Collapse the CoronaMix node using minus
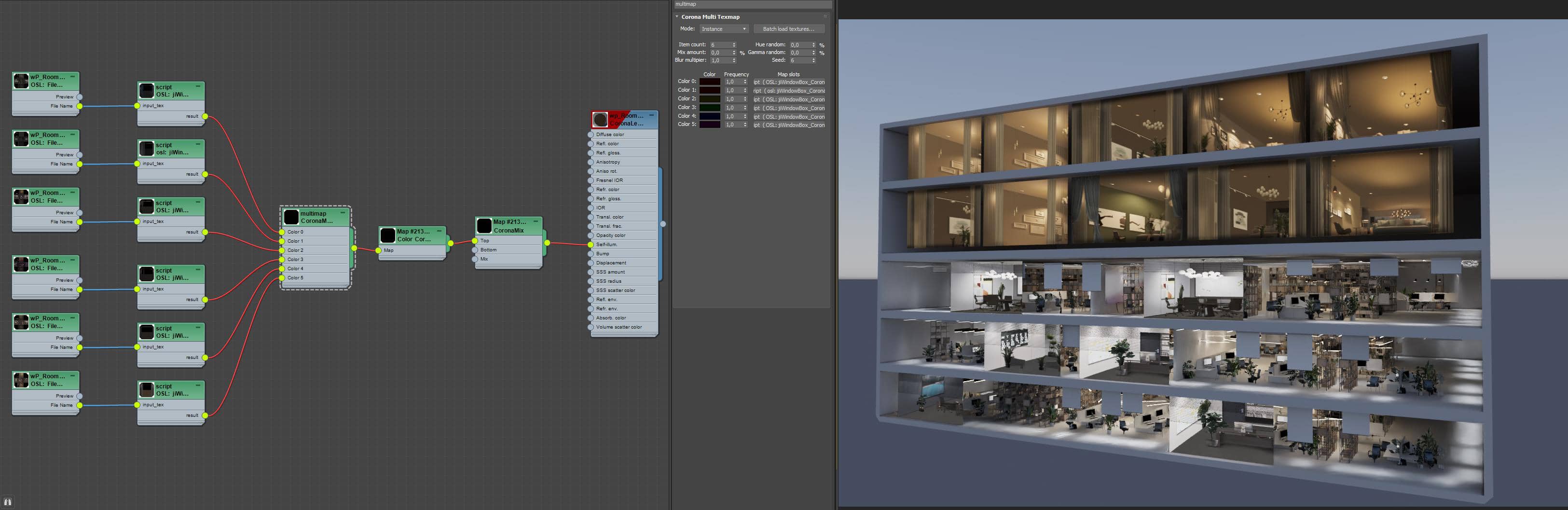 click(536, 221)
